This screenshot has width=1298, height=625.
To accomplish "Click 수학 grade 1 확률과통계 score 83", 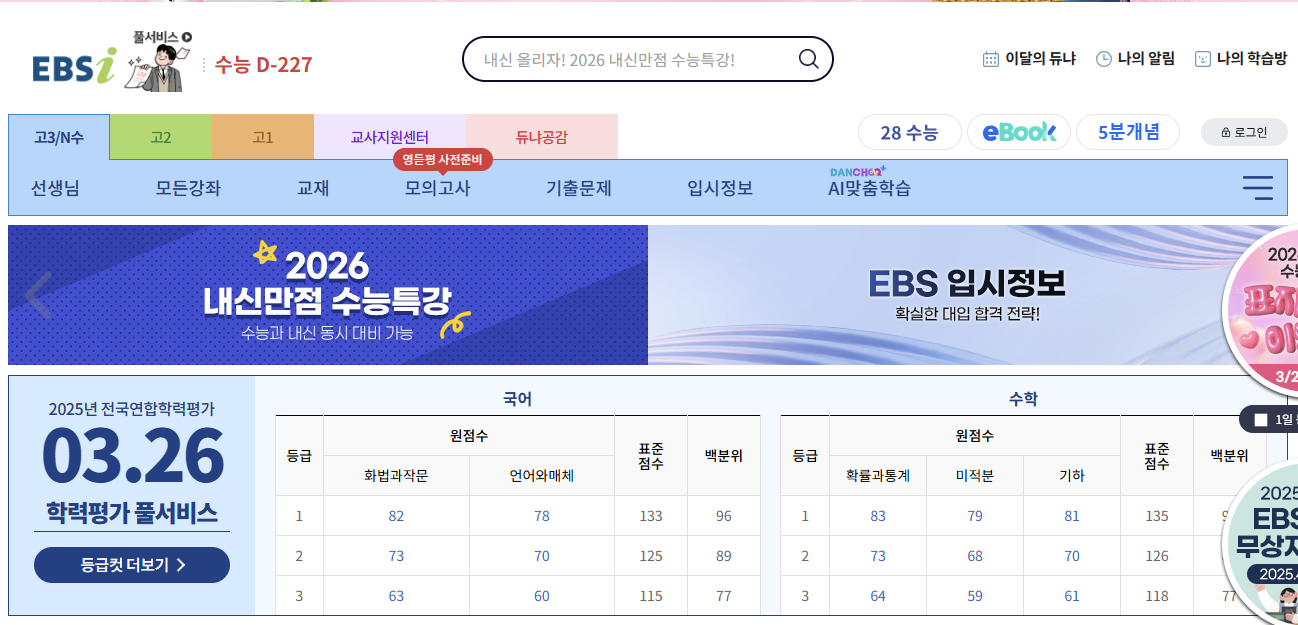I will [x=878, y=516].
